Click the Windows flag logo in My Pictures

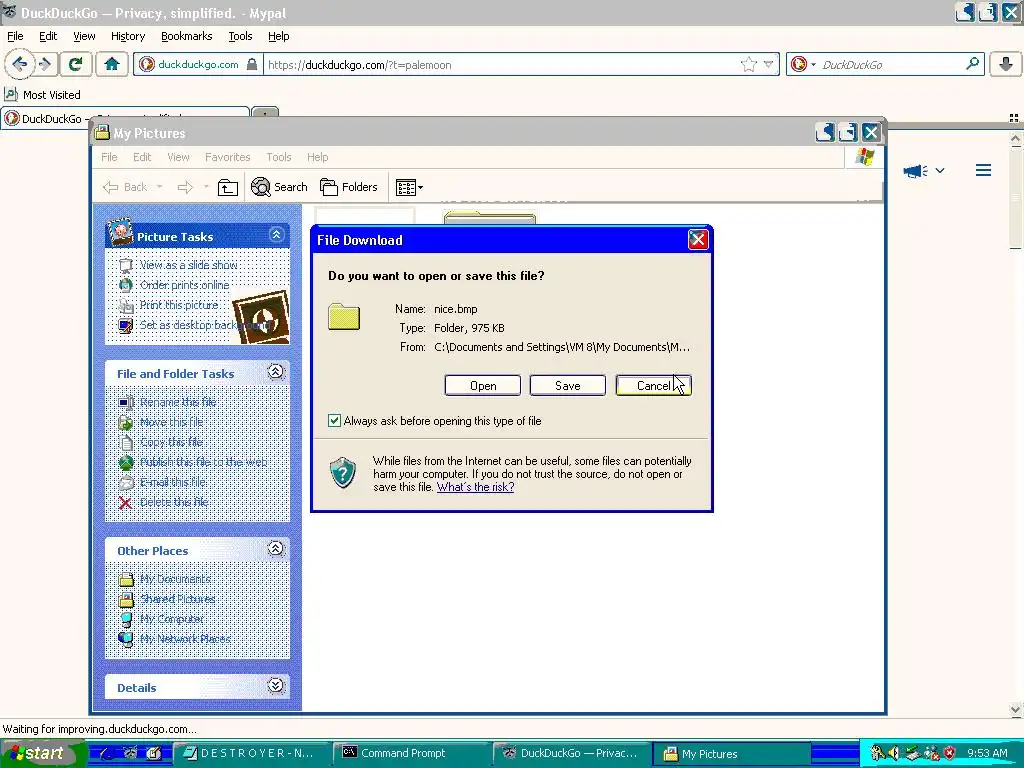[x=865, y=157]
